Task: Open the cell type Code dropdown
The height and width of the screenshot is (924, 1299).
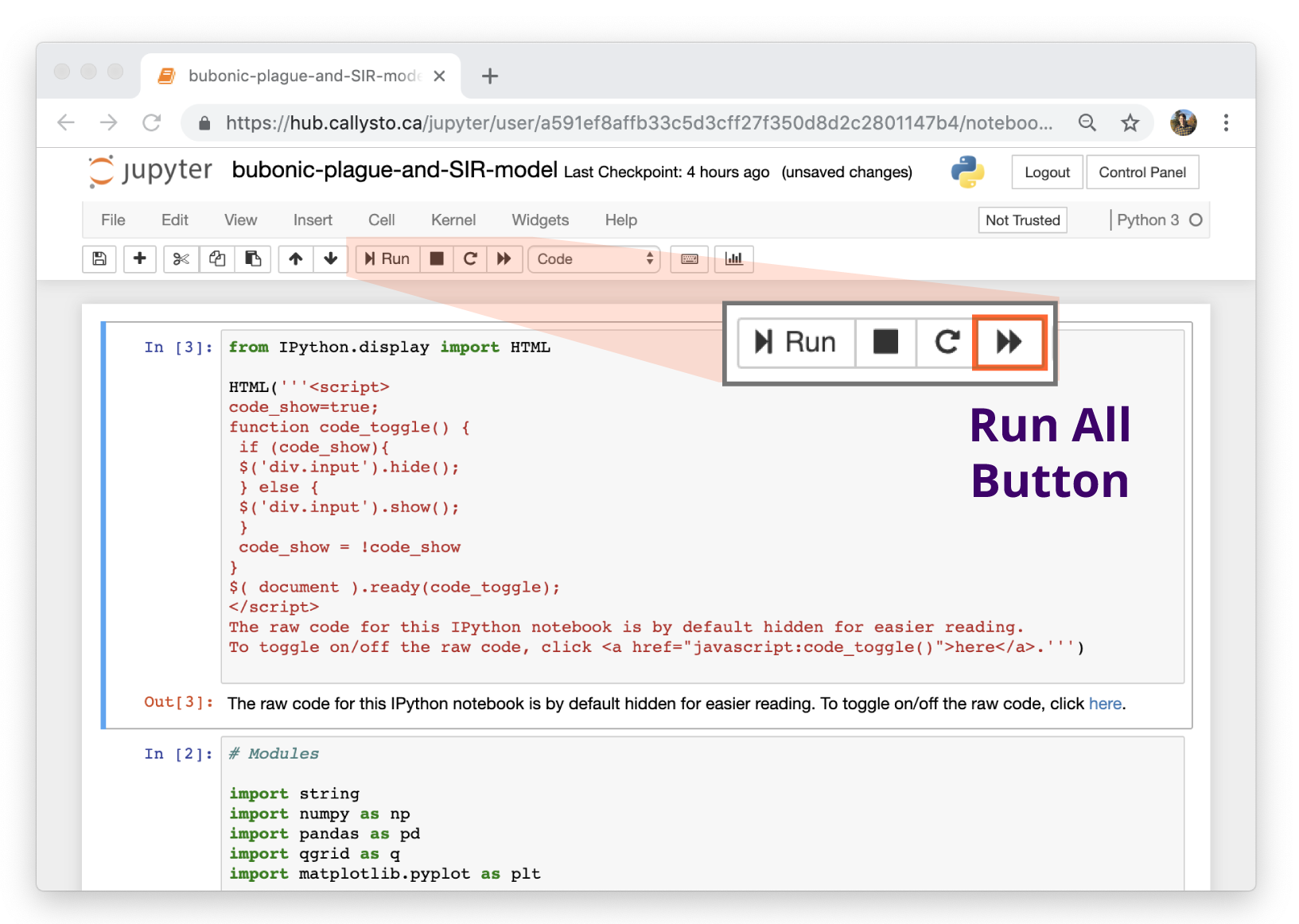Action: click(594, 259)
